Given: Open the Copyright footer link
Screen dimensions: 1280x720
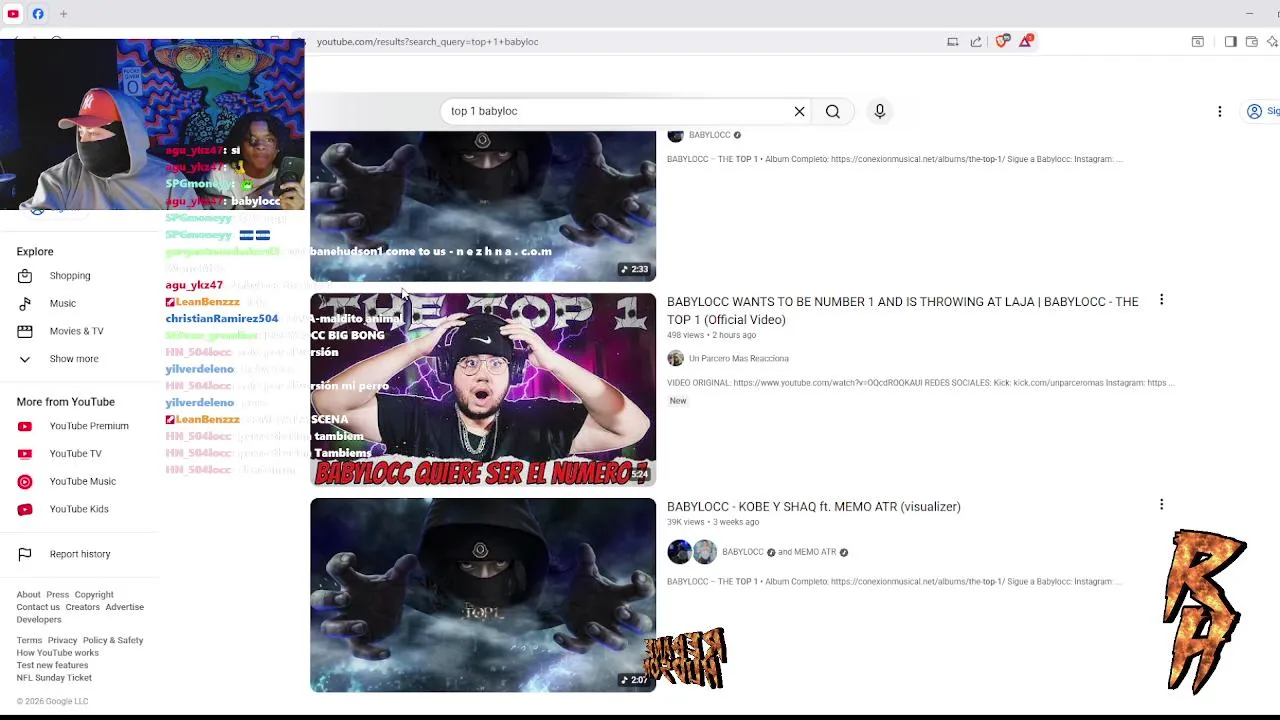Looking at the screenshot, I should point(94,595).
